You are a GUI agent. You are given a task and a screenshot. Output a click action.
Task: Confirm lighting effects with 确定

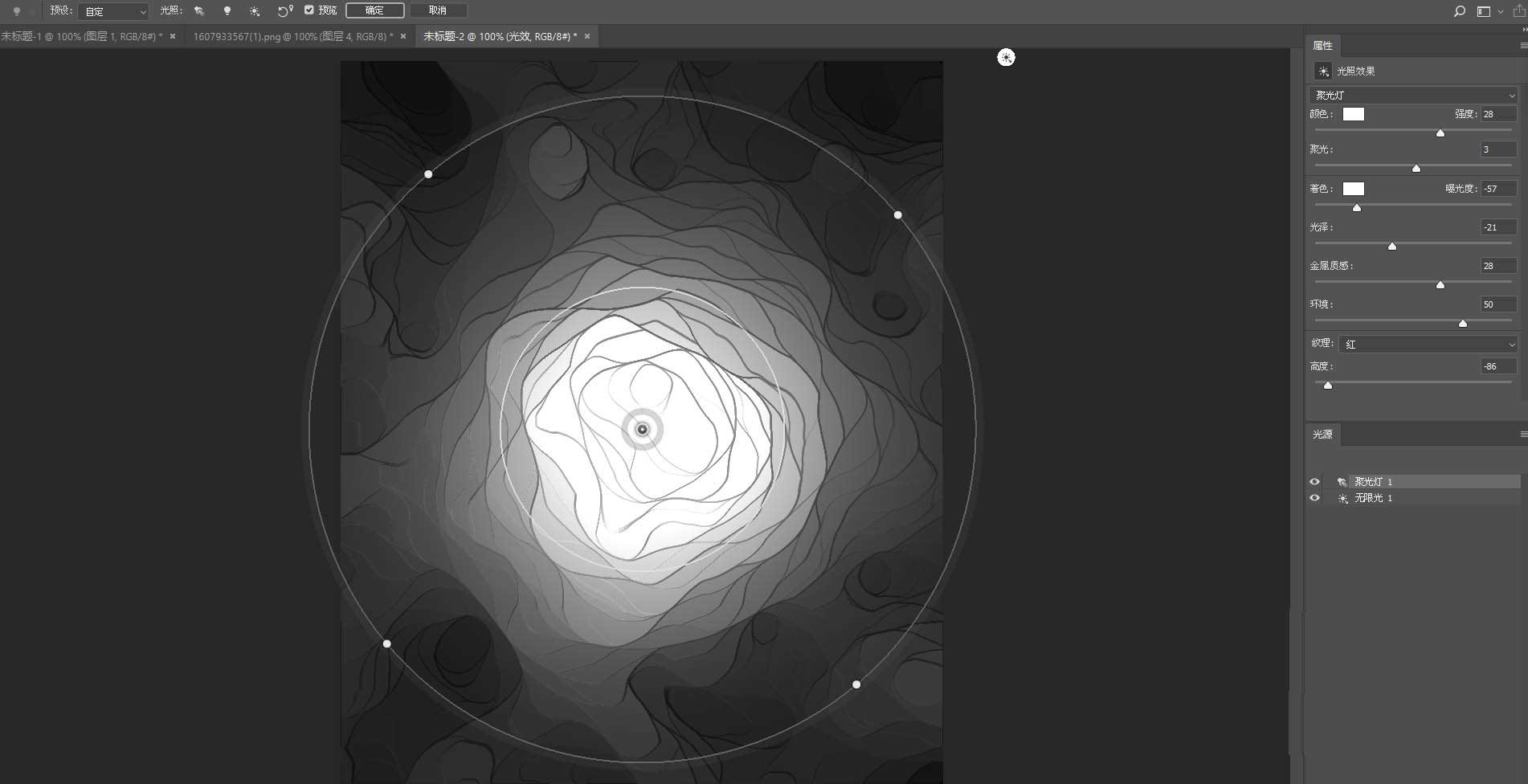374,10
